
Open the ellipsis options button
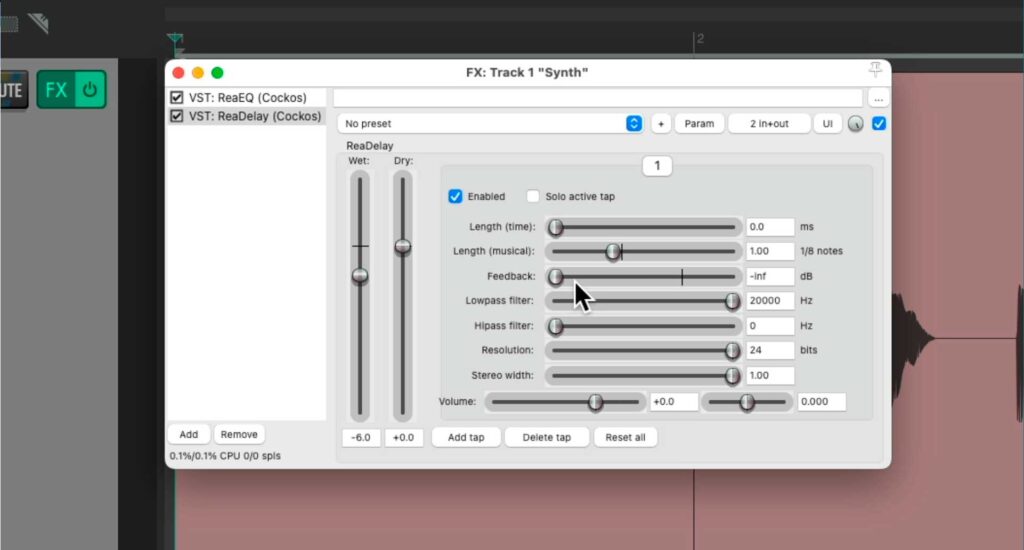878,99
